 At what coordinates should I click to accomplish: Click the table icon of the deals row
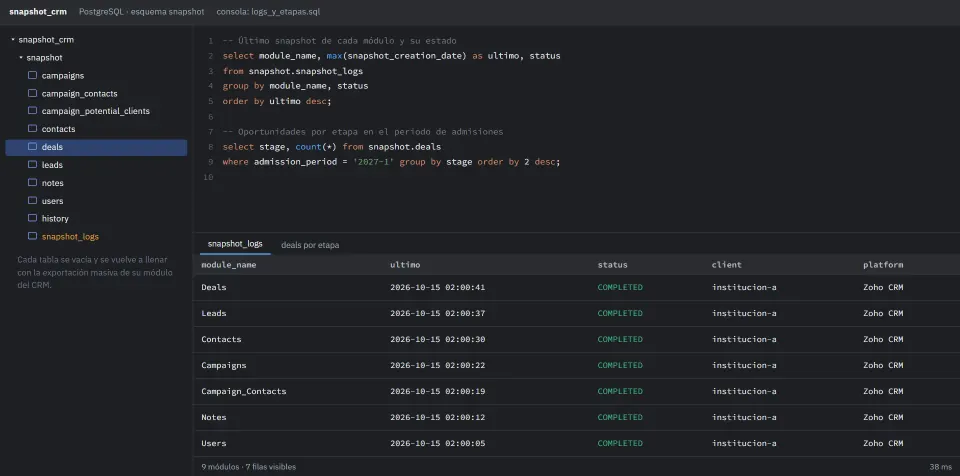[32, 147]
